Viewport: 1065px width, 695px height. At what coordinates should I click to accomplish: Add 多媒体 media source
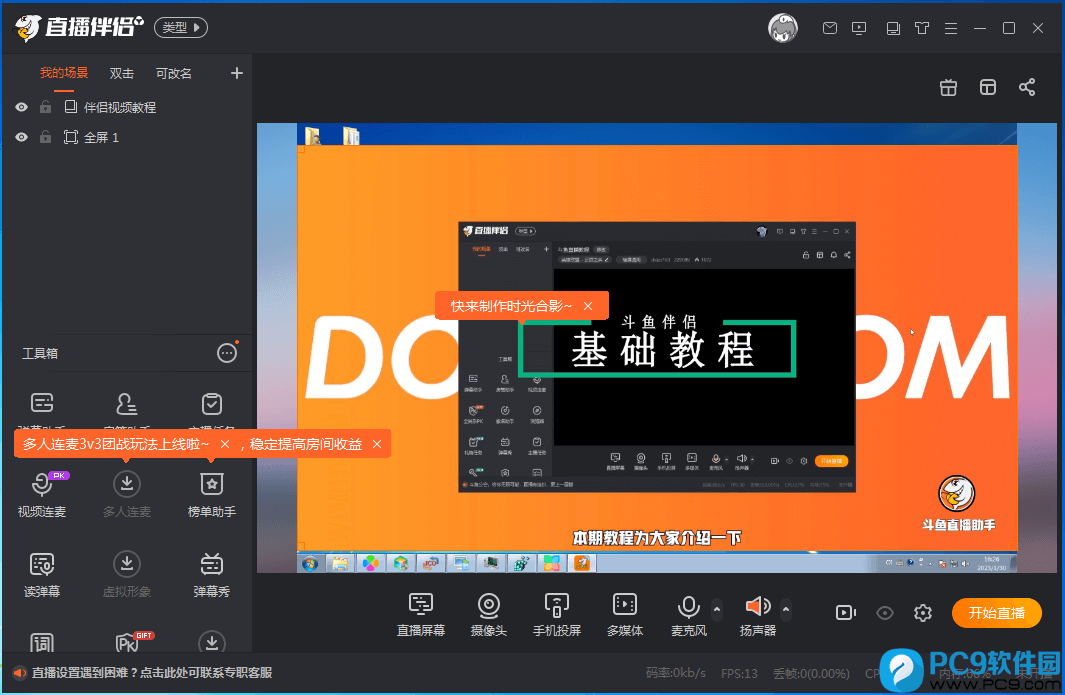(624, 614)
